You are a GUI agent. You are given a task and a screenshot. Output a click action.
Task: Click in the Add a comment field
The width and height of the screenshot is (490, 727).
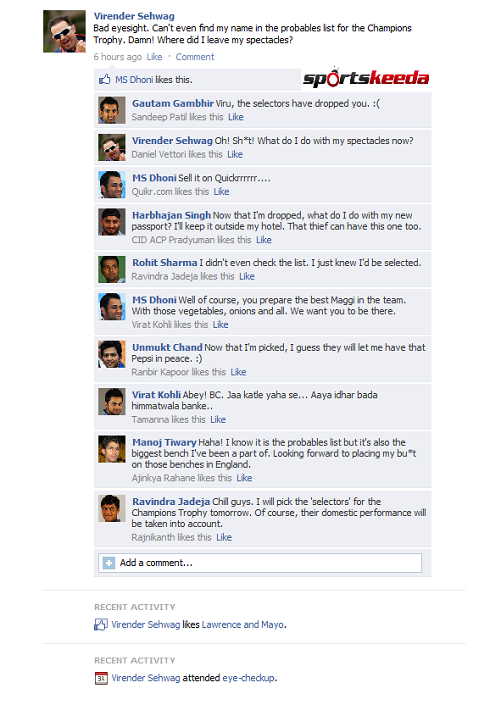(260, 563)
